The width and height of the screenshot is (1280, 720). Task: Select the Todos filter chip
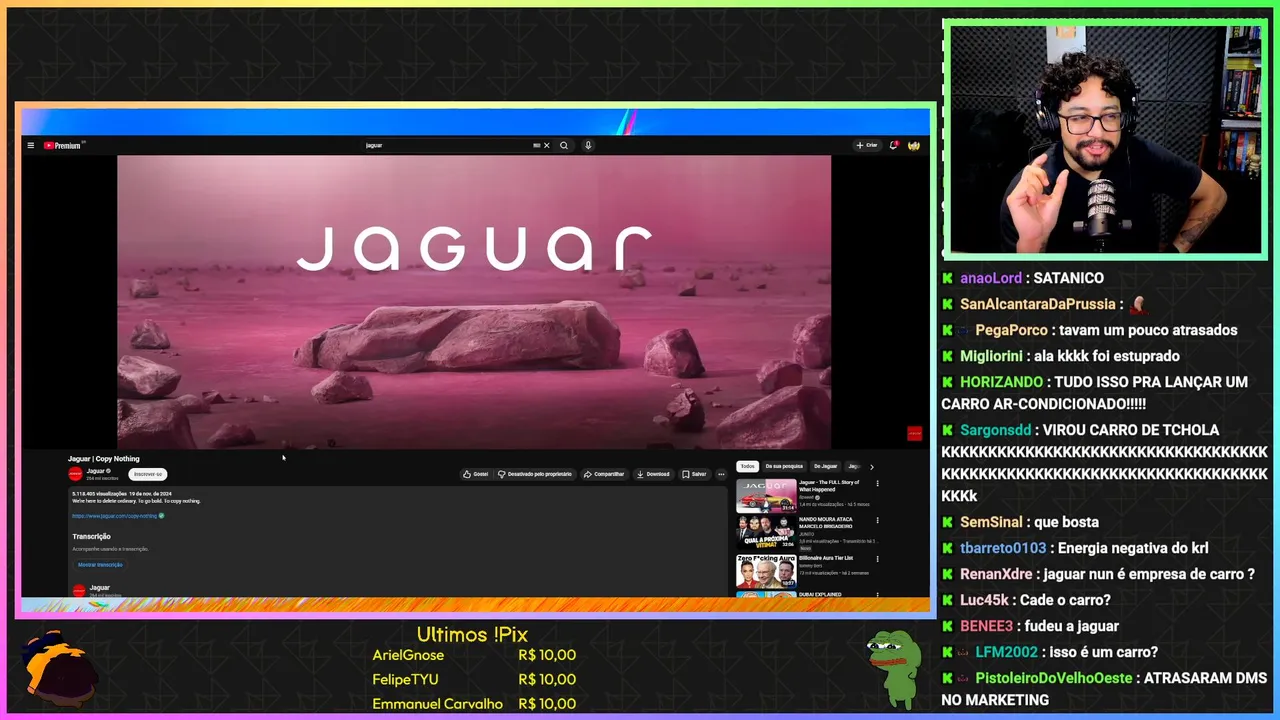coord(747,466)
